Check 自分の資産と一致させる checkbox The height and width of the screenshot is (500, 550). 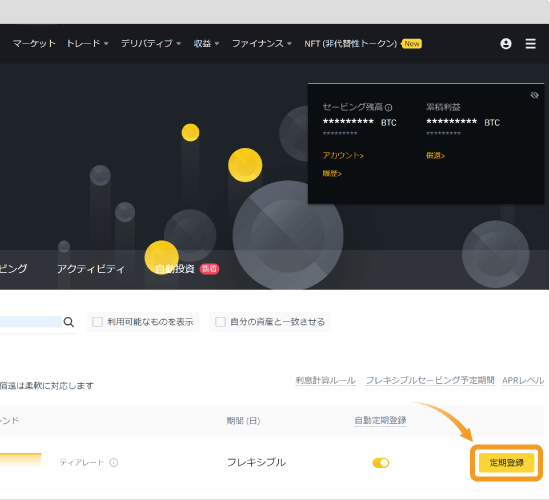click(220, 322)
